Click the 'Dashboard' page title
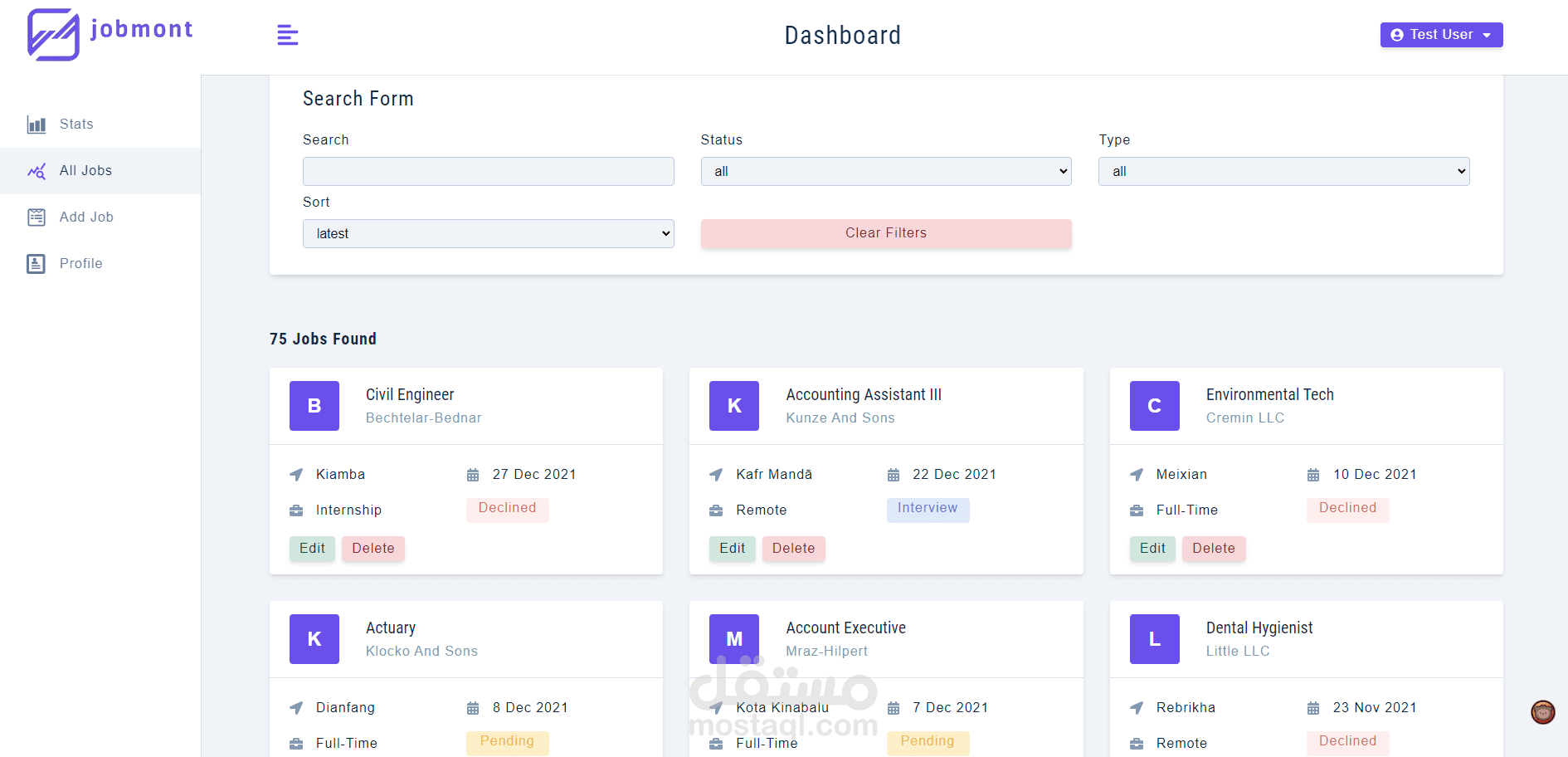 pyautogui.click(x=843, y=36)
